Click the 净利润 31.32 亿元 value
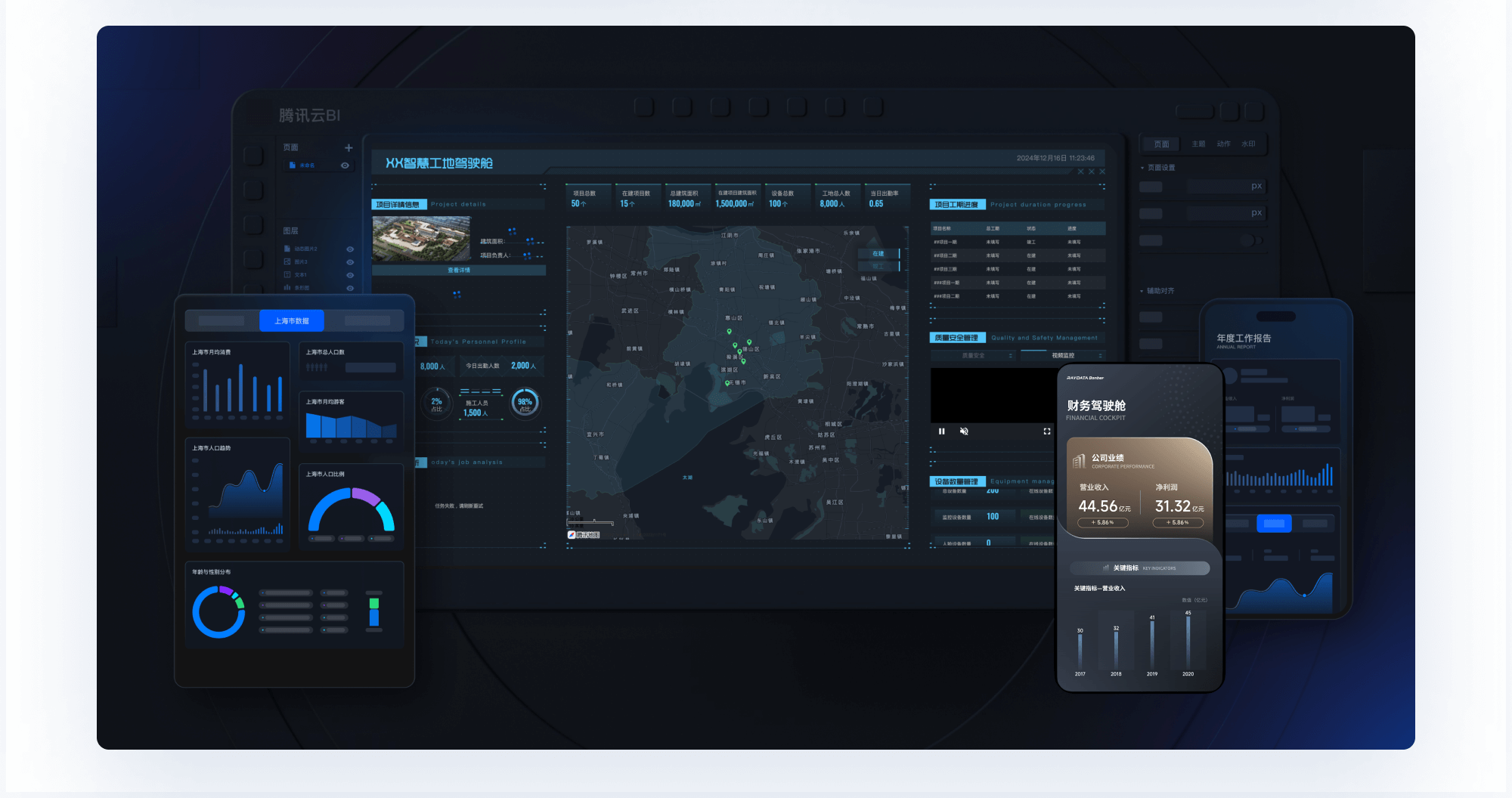The width and height of the screenshot is (1512, 798). pyautogui.click(x=1179, y=506)
